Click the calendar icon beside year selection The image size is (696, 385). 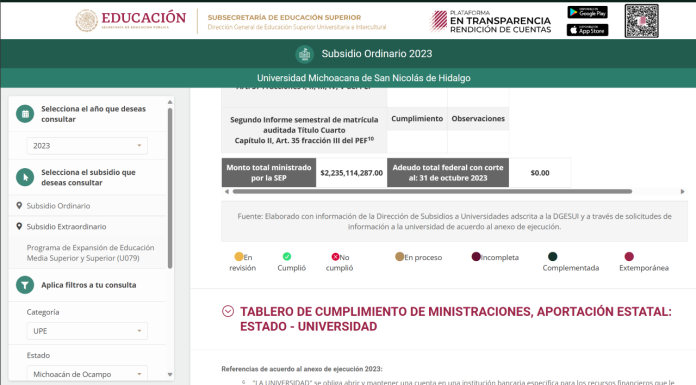pos(25,114)
